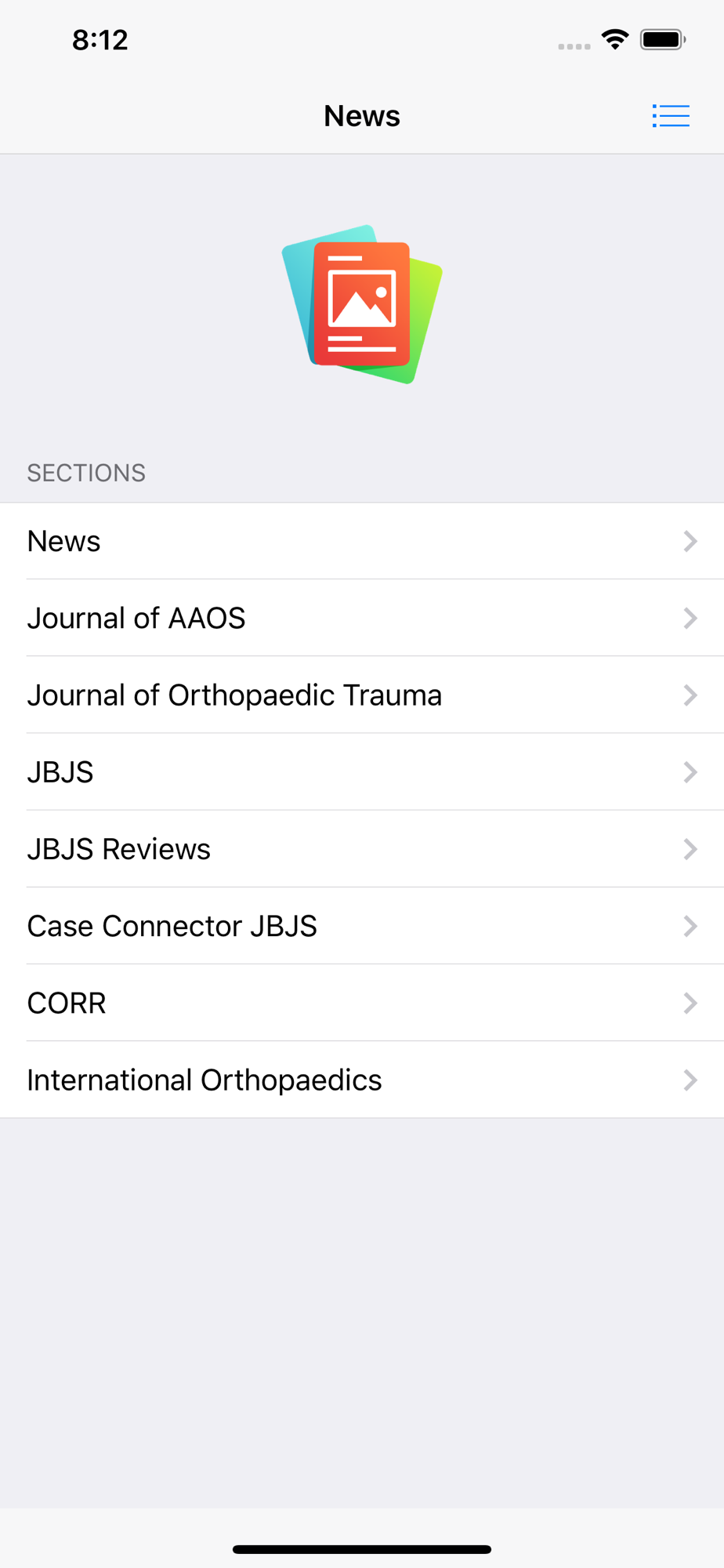Viewport: 724px width, 1568px height.
Task: Tap chevron next to Journal of AAOS
Action: coord(690,618)
